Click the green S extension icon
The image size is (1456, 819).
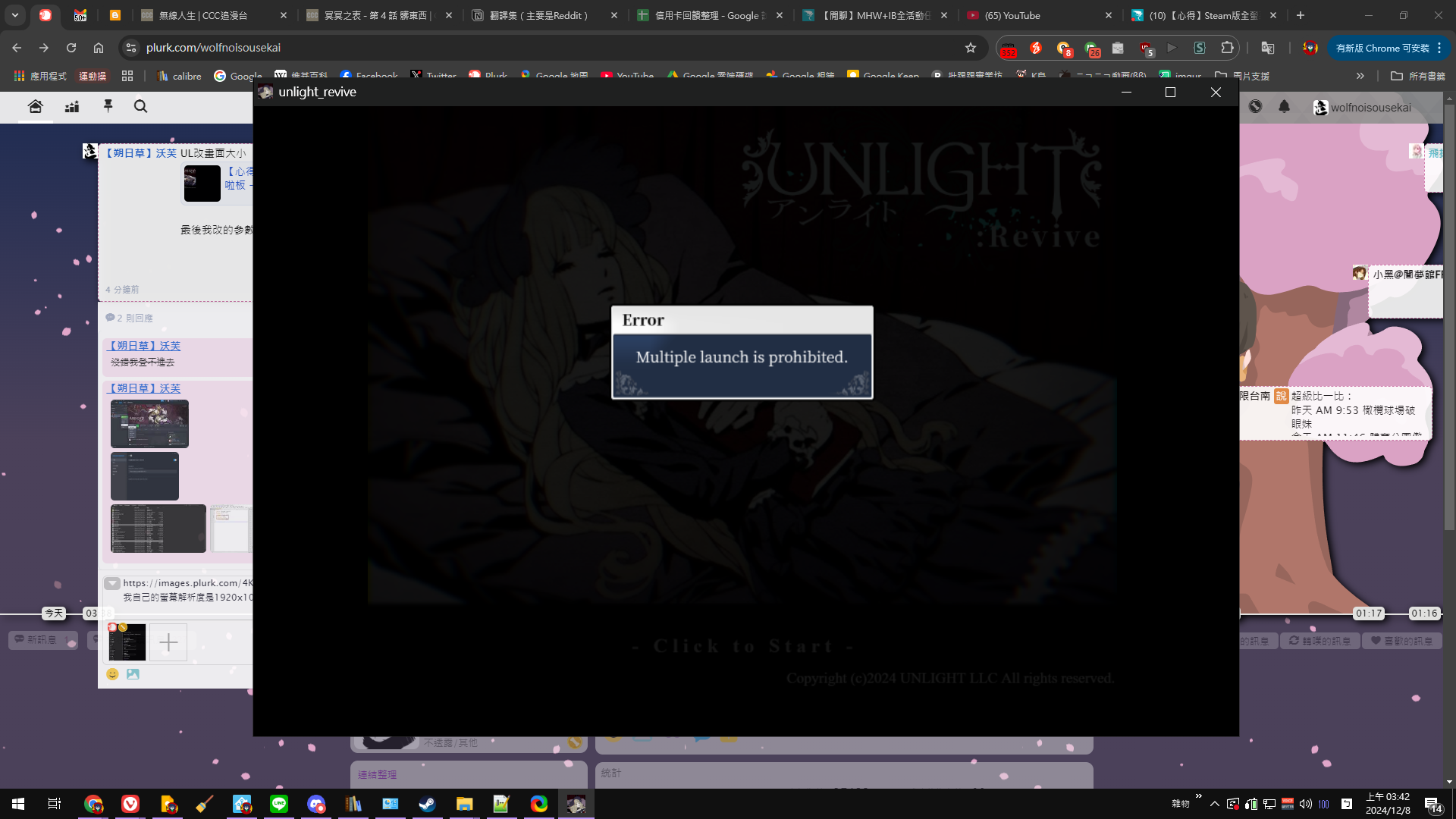(1200, 48)
